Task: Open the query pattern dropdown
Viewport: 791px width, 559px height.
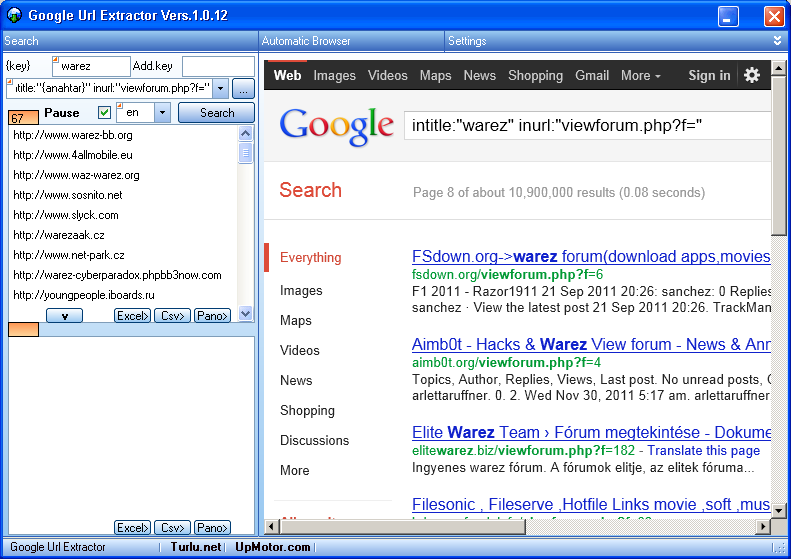Action: (x=220, y=88)
